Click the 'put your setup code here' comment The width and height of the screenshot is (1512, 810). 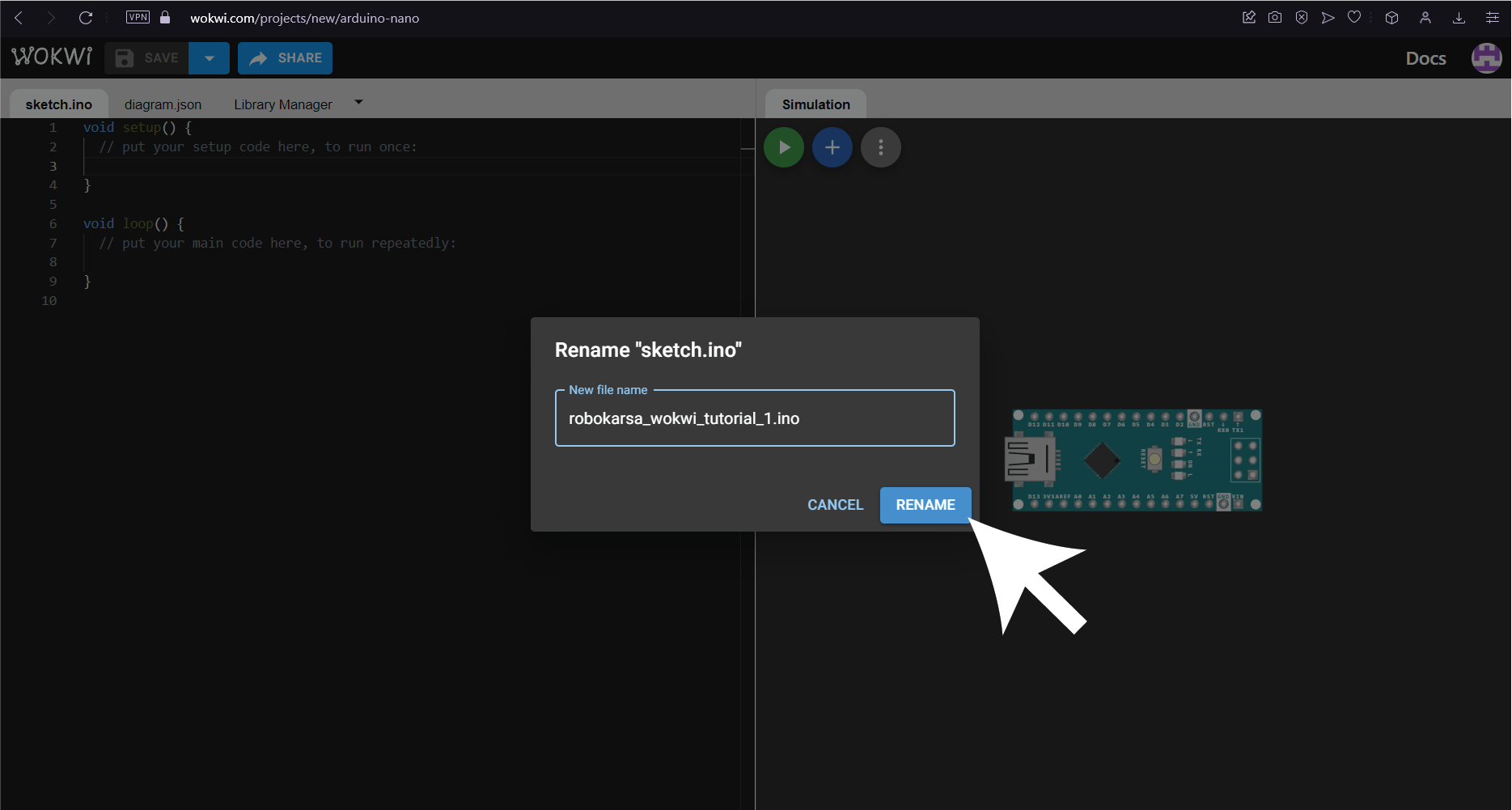(258, 146)
